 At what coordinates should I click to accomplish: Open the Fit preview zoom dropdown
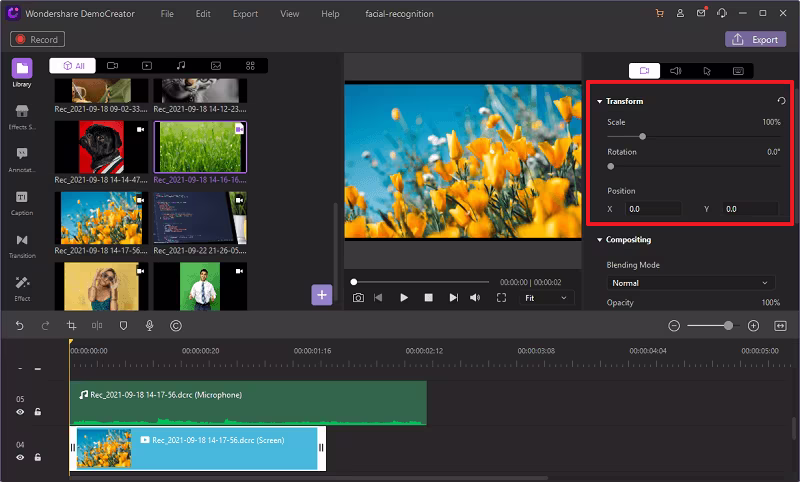click(546, 298)
